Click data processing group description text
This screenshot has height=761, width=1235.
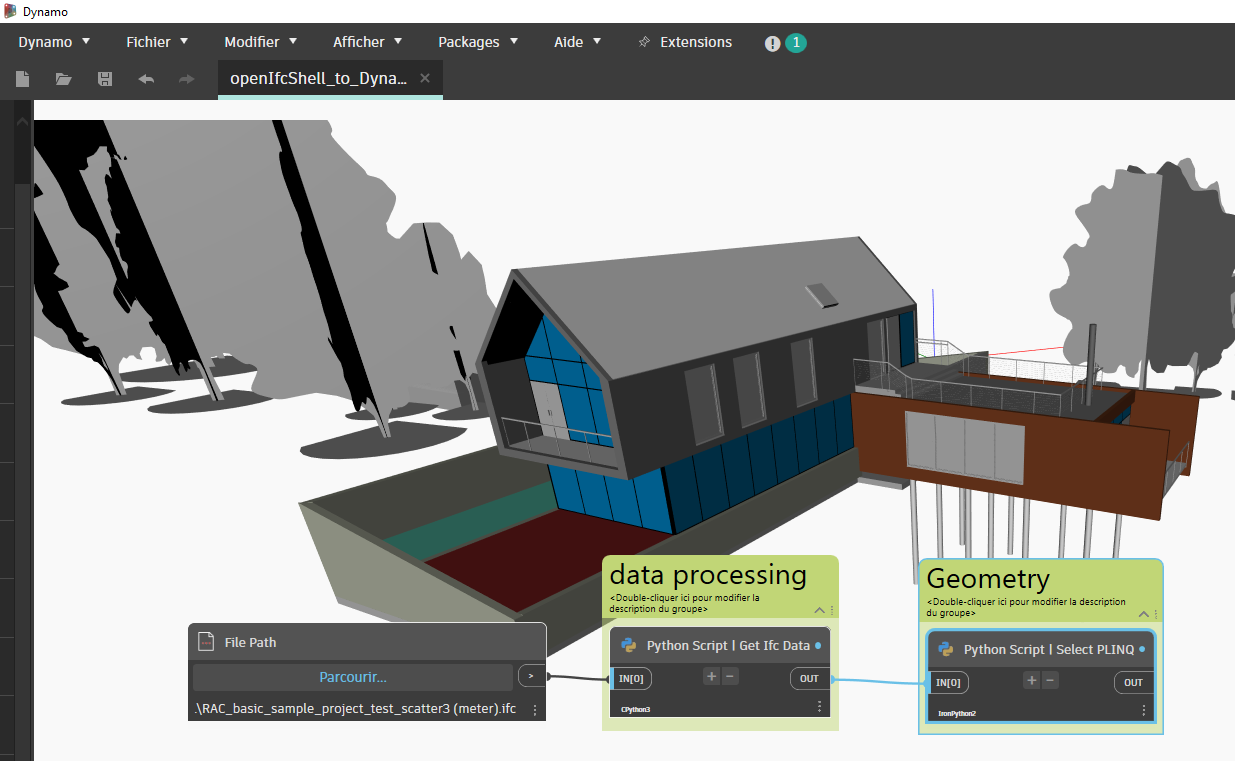(x=684, y=603)
